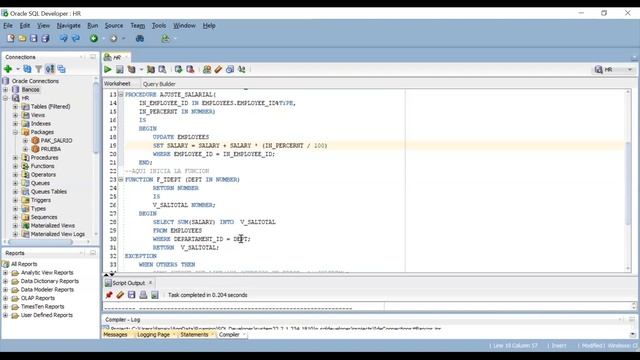Select the Sequences tree item
The width and height of the screenshot is (640, 360).
pos(44,217)
